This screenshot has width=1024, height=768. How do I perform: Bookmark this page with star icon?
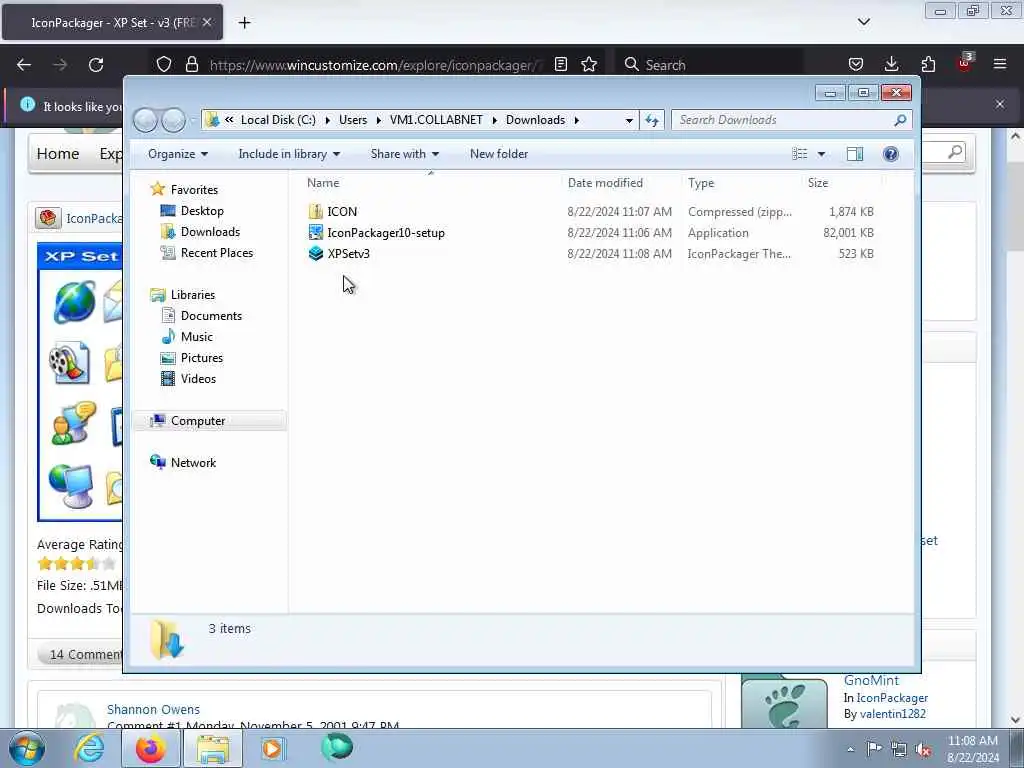point(589,65)
